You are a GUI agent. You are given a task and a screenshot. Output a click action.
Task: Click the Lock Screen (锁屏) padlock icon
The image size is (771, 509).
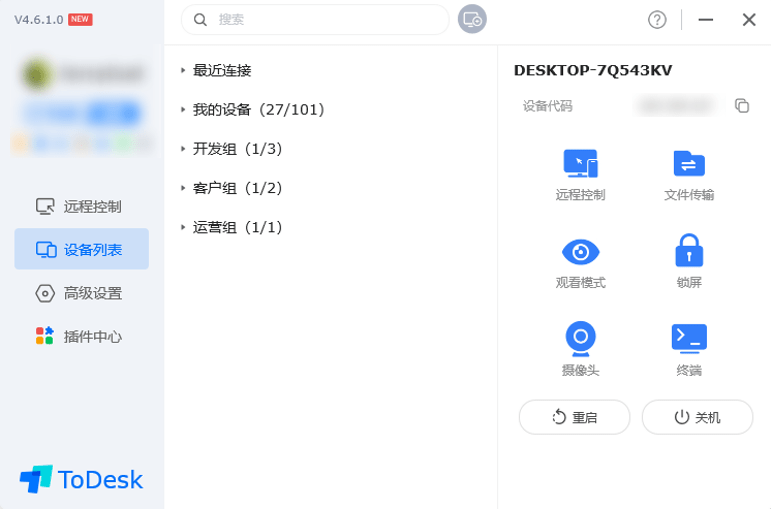click(688, 251)
